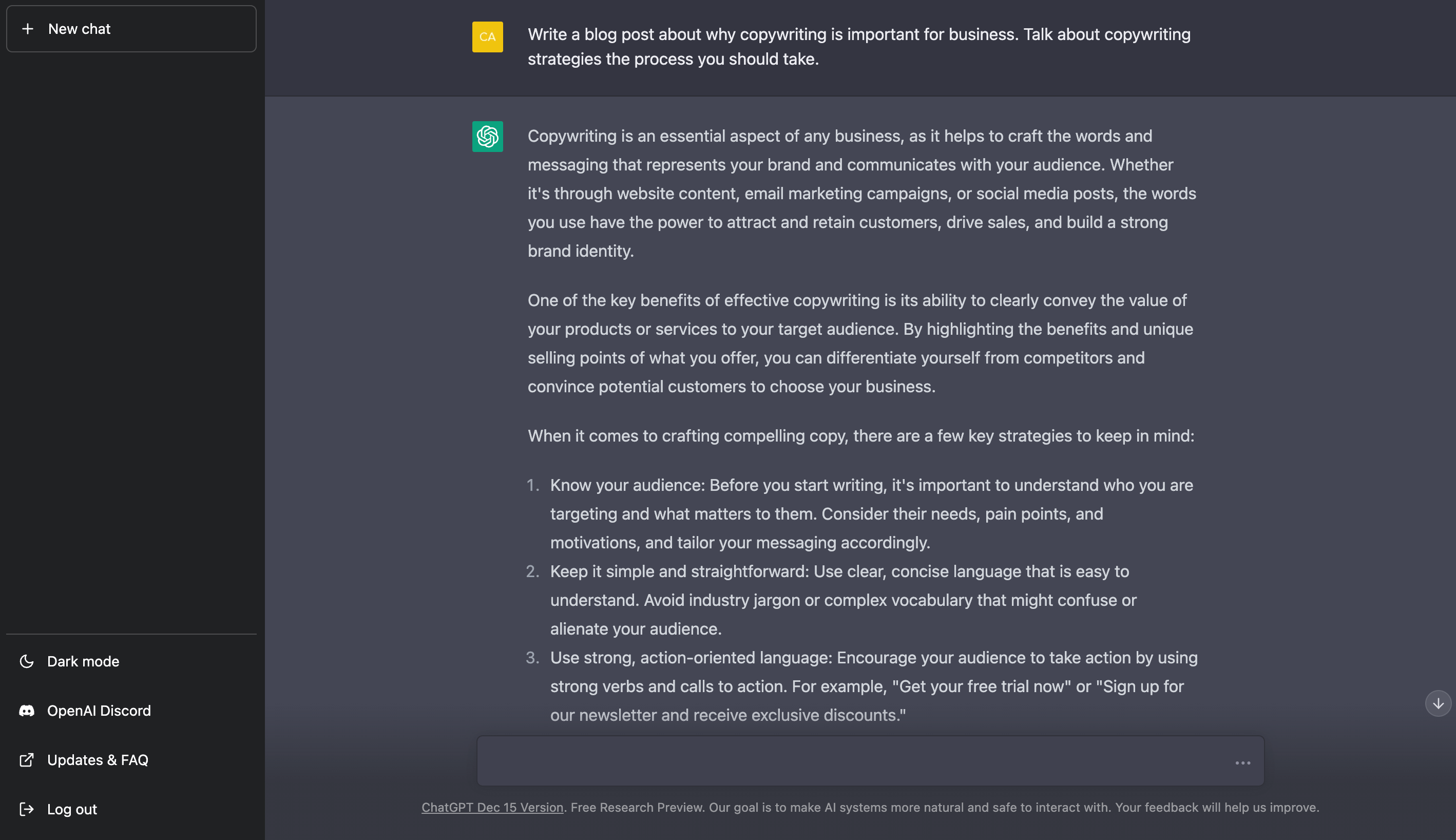
Task: Click the external link icon for Updates
Action: [27, 760]
